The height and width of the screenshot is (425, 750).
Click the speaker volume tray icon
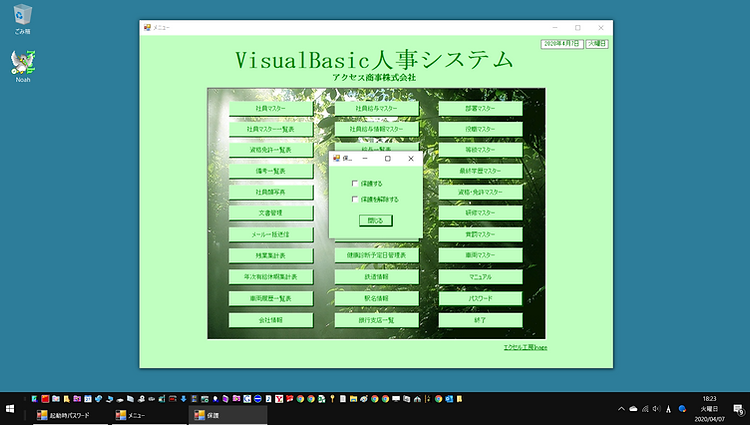point(657,409)
